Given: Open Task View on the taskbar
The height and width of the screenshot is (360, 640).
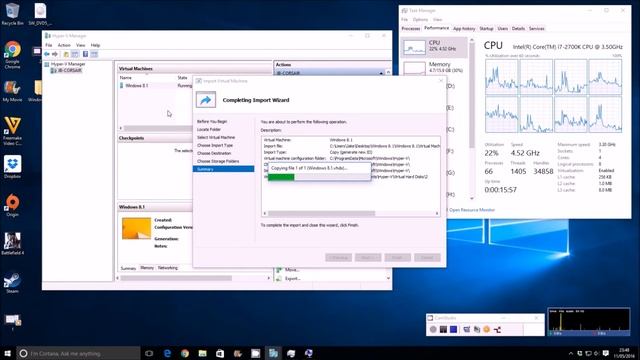Looking at the screenshot, I should point(149,353).
